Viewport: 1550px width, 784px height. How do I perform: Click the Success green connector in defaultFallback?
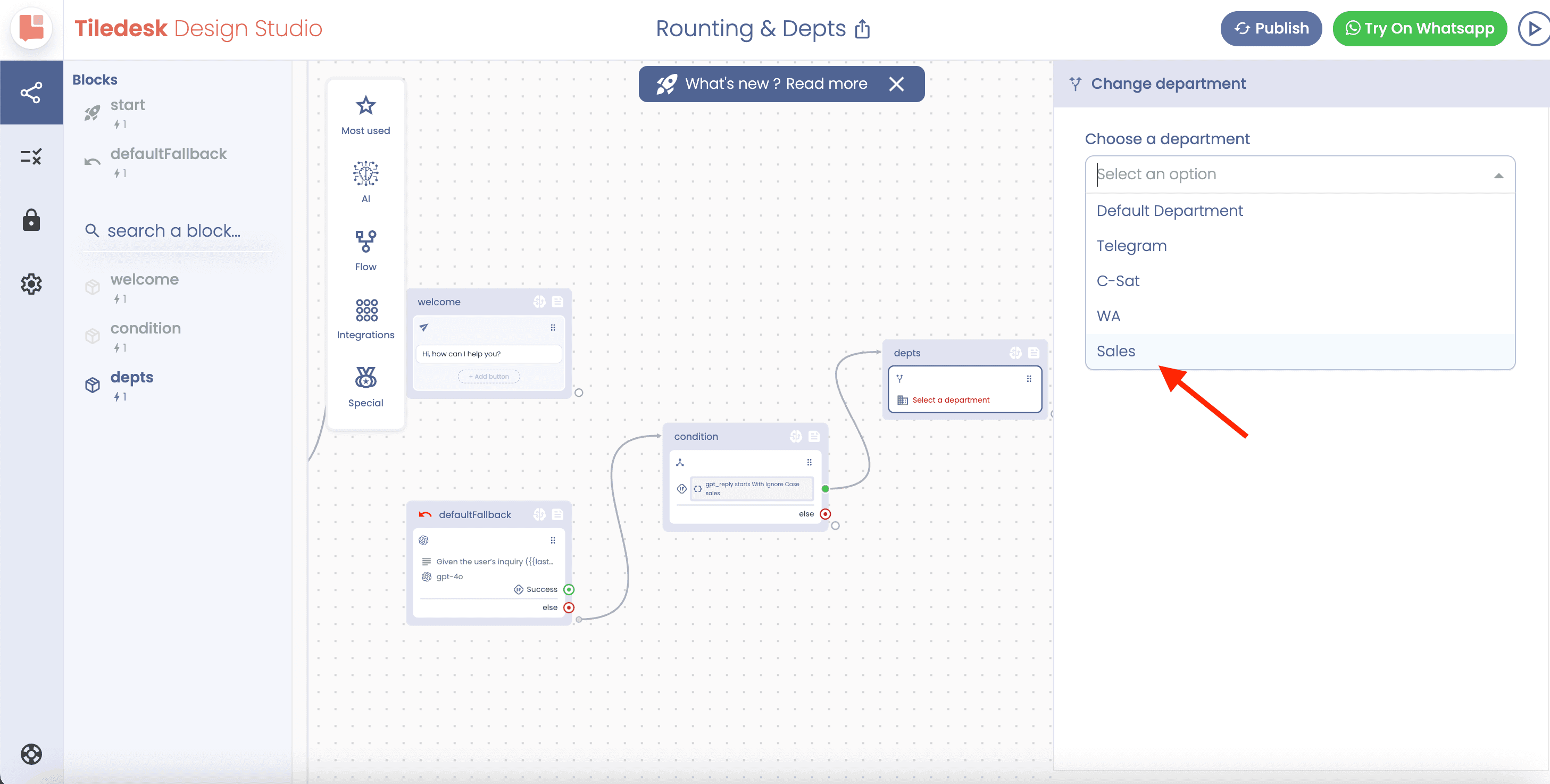[569, 590]
